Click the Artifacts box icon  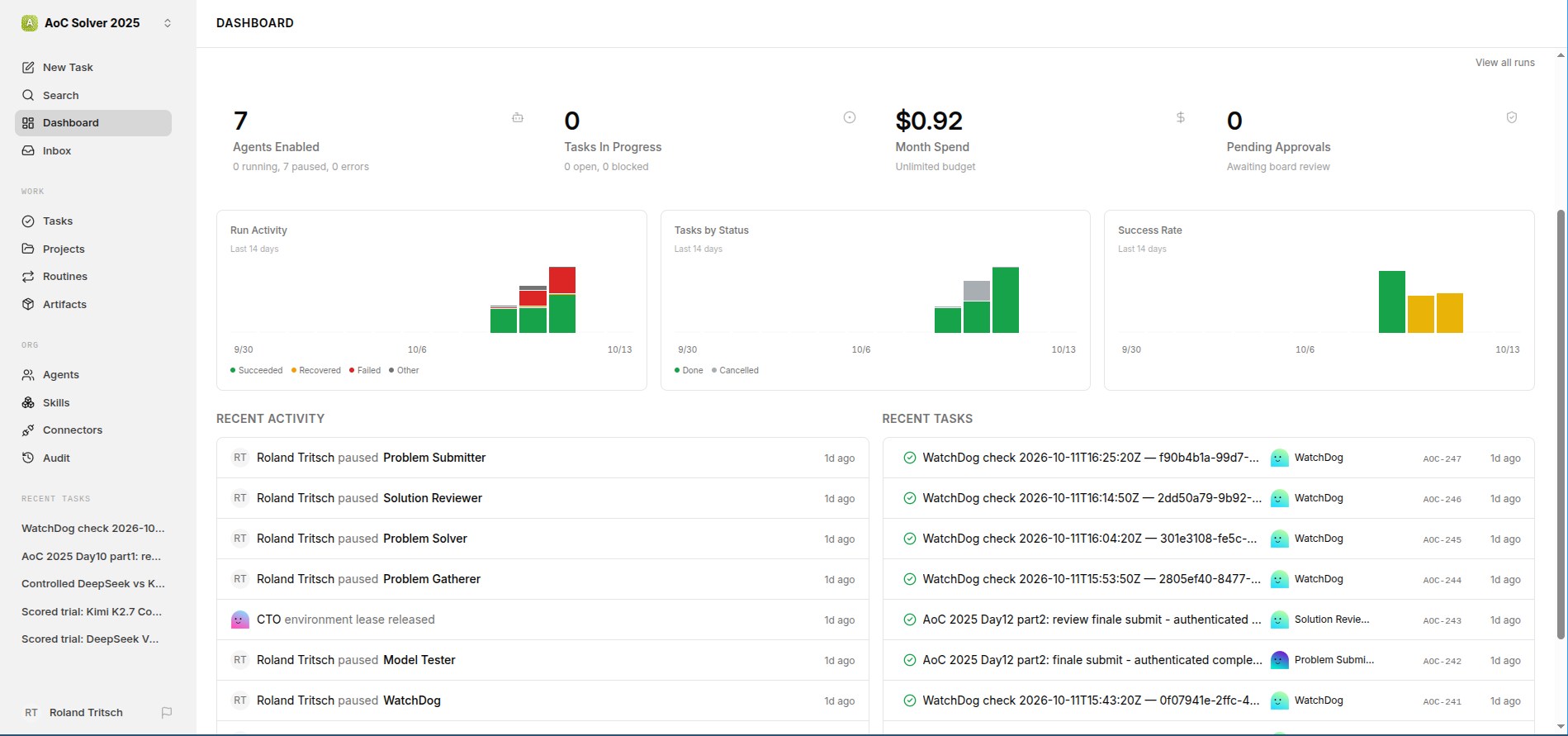pos(28,305)
